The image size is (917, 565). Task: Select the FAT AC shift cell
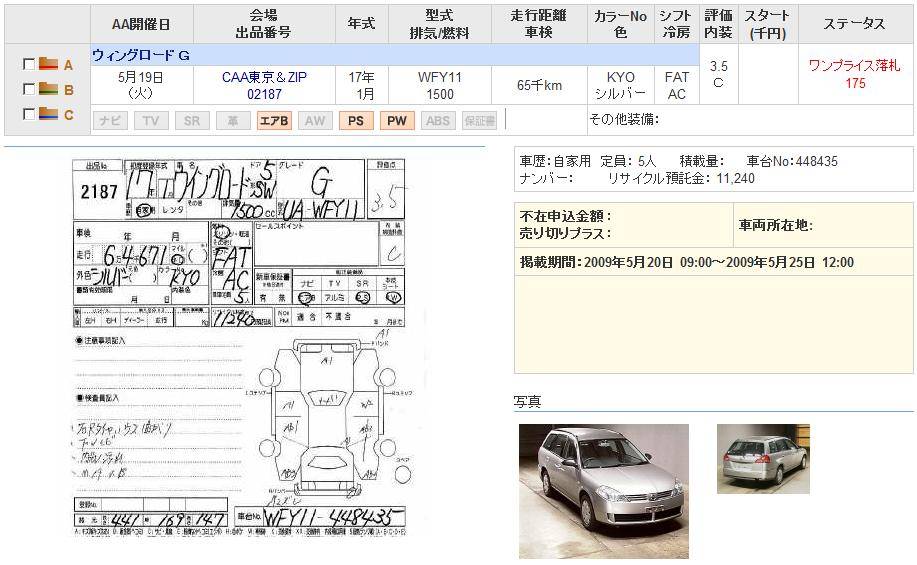point(677,85)
